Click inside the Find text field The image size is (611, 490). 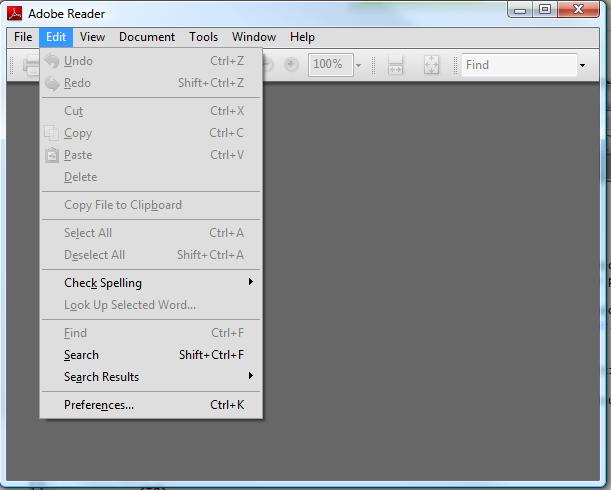click(515, 65)
